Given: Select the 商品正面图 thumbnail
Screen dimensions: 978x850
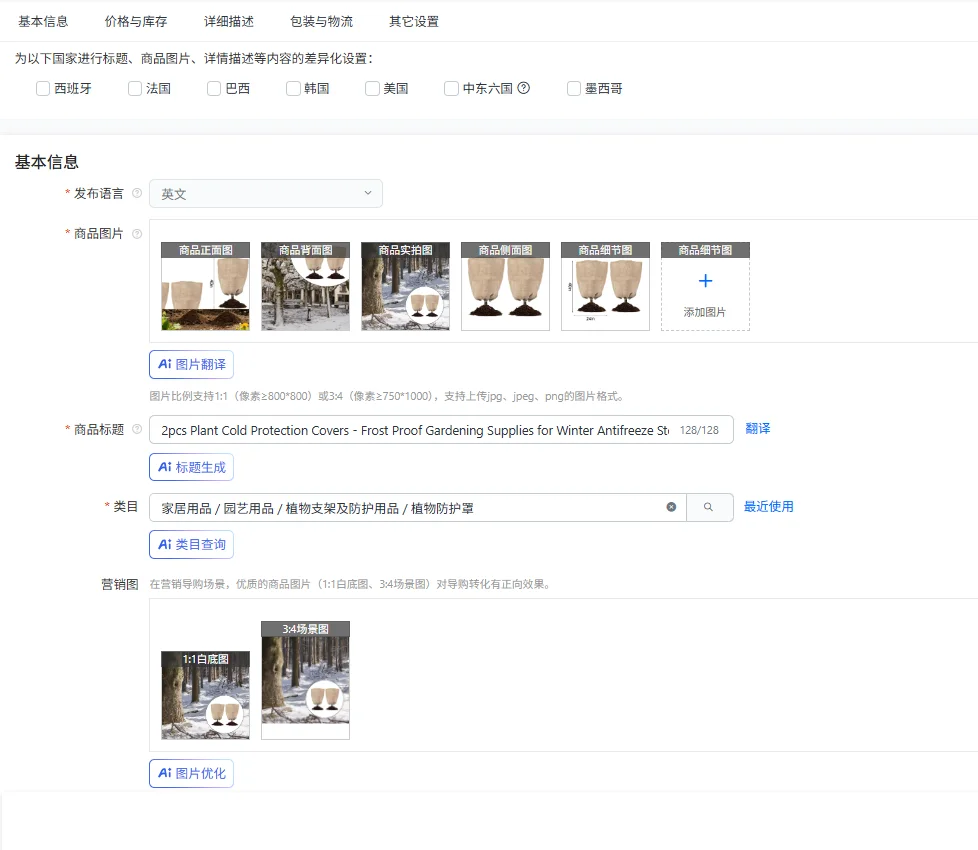Looking at the screenshot, I should tap(205, 286).
